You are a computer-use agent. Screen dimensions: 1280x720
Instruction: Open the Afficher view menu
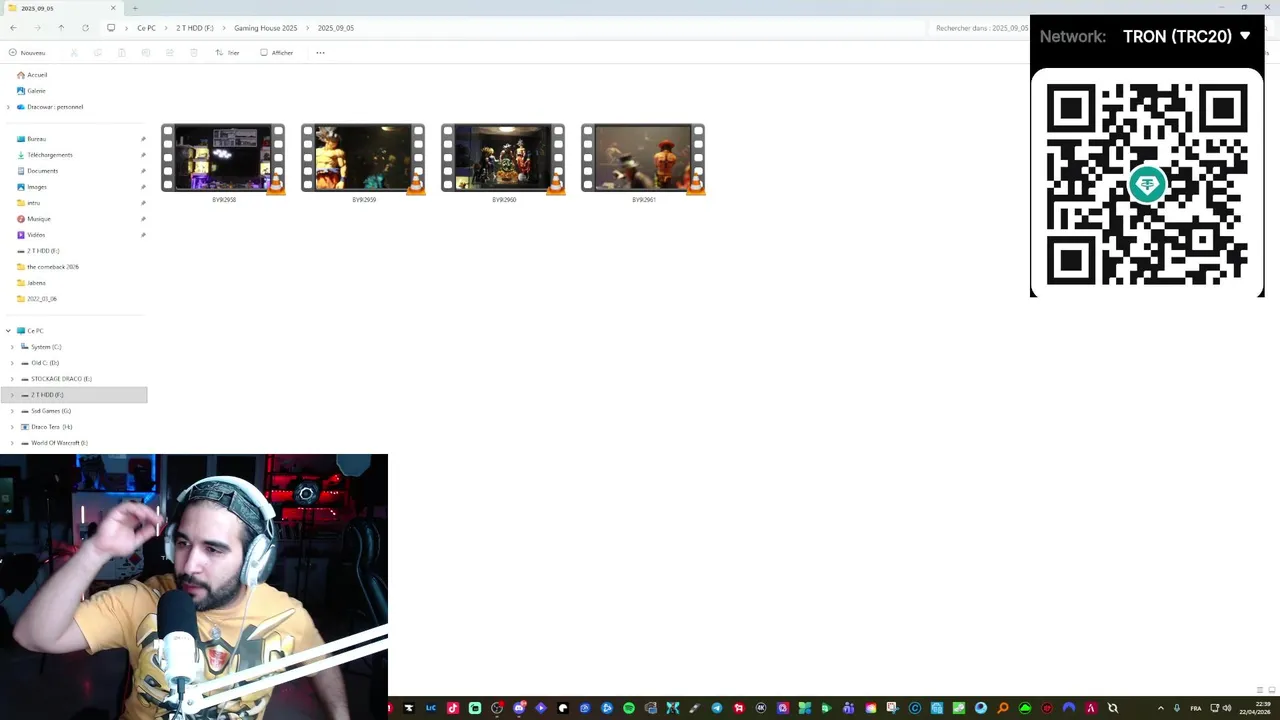tap(277, 53)
